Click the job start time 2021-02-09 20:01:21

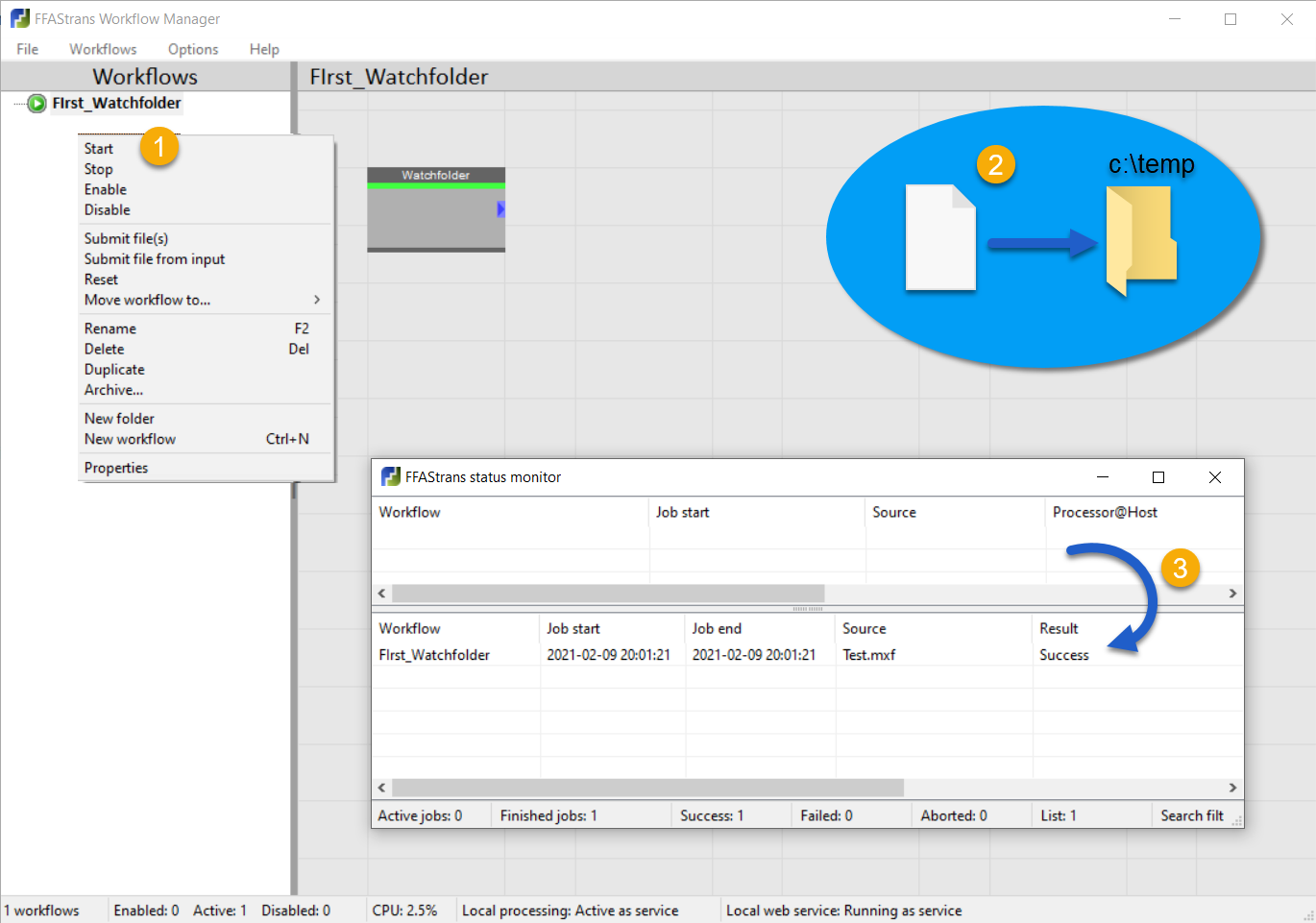(x=609, y=655)
